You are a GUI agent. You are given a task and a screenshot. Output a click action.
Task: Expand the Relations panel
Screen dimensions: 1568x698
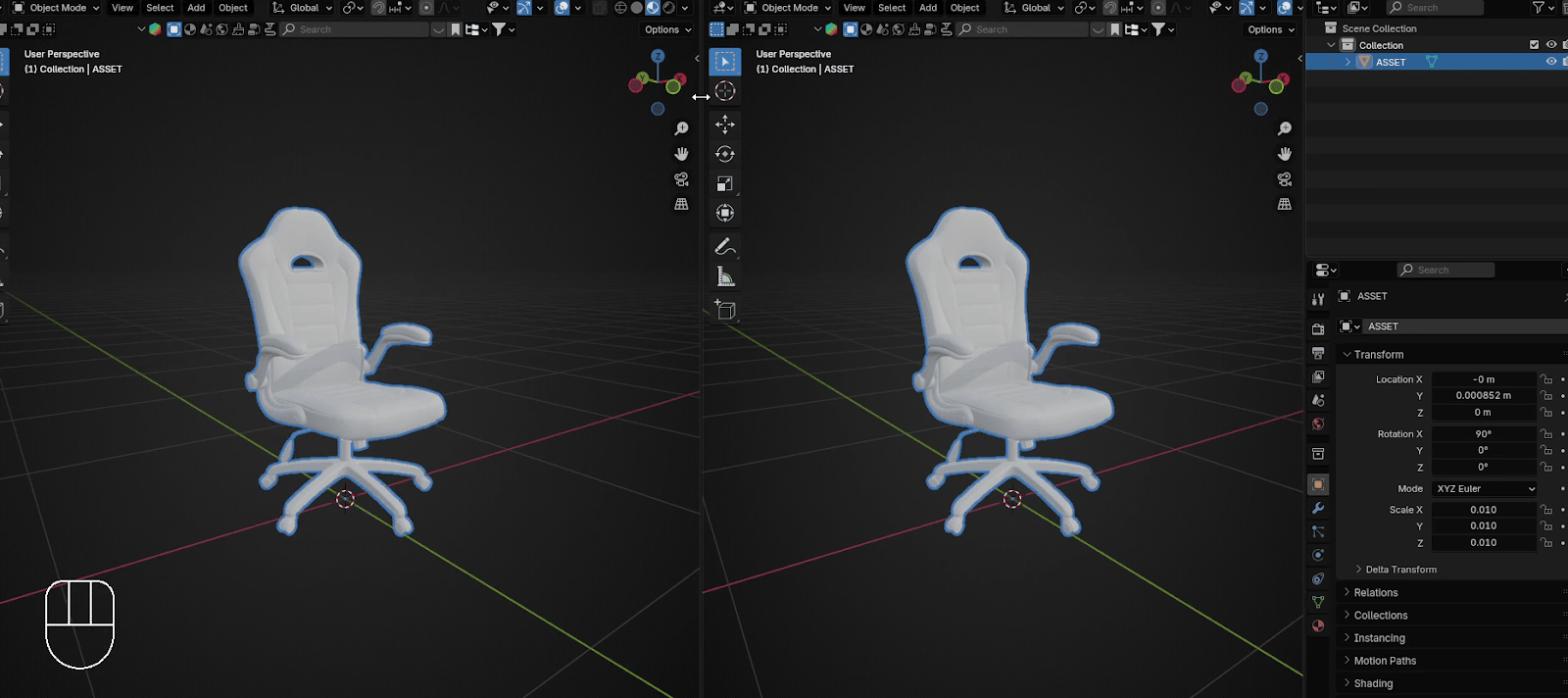click(x=1376, y=593)
